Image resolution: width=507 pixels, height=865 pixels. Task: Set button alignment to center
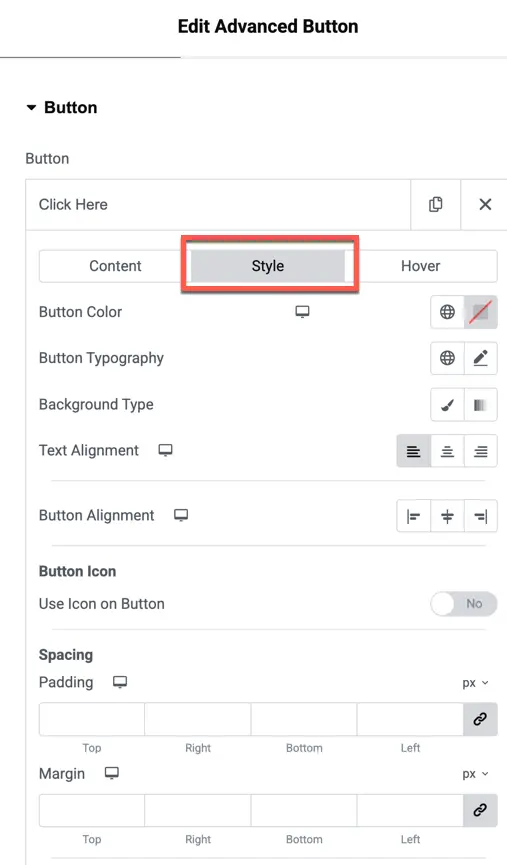tap(447, 516)
